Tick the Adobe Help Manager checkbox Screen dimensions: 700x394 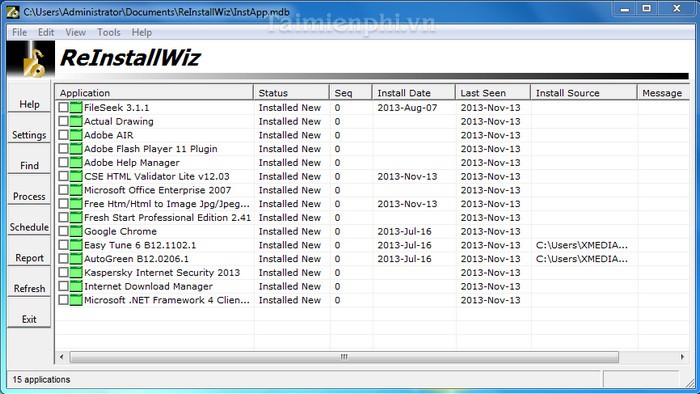point(63,163)
